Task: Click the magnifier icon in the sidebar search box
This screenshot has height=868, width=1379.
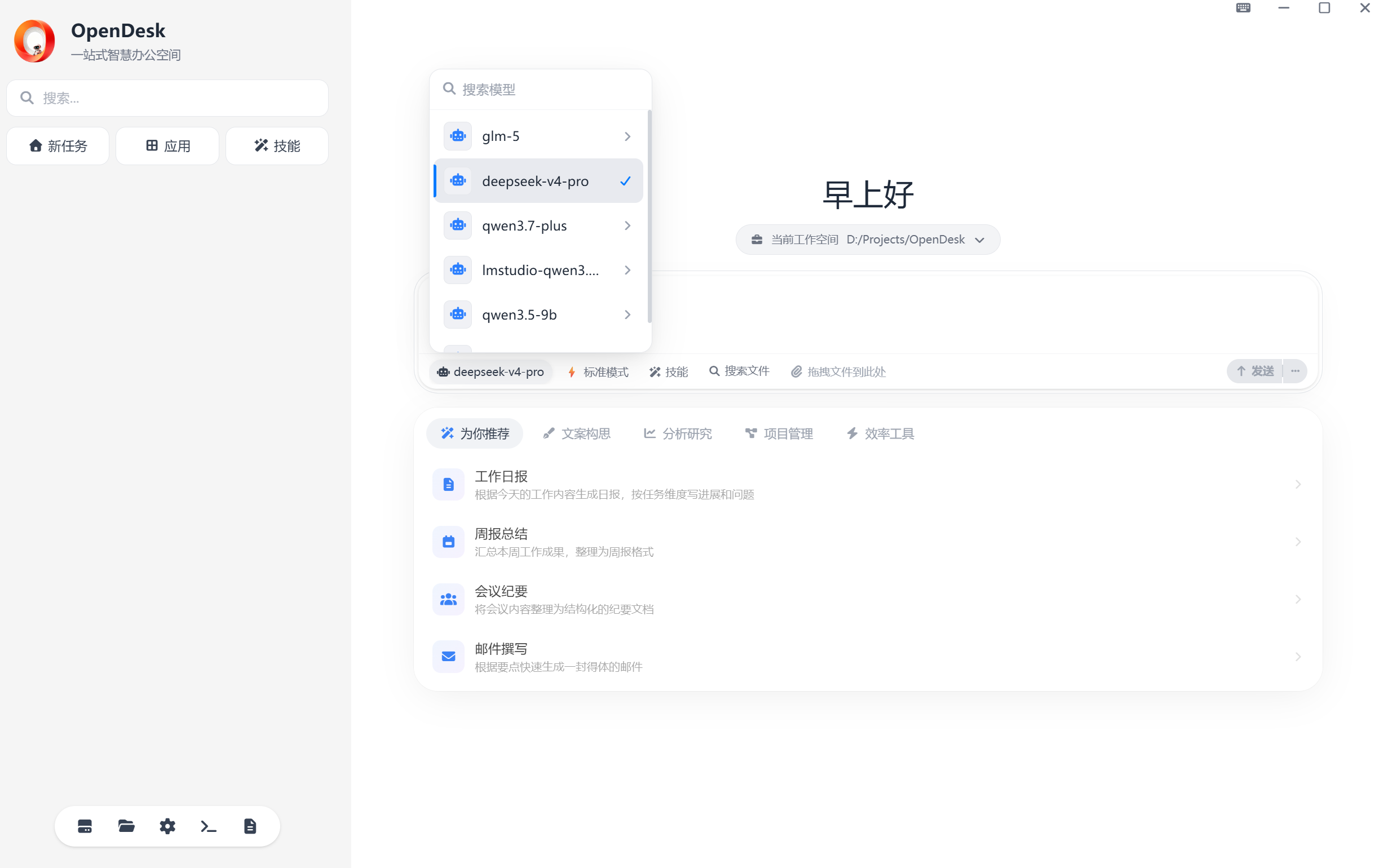Action: [27, 98]
